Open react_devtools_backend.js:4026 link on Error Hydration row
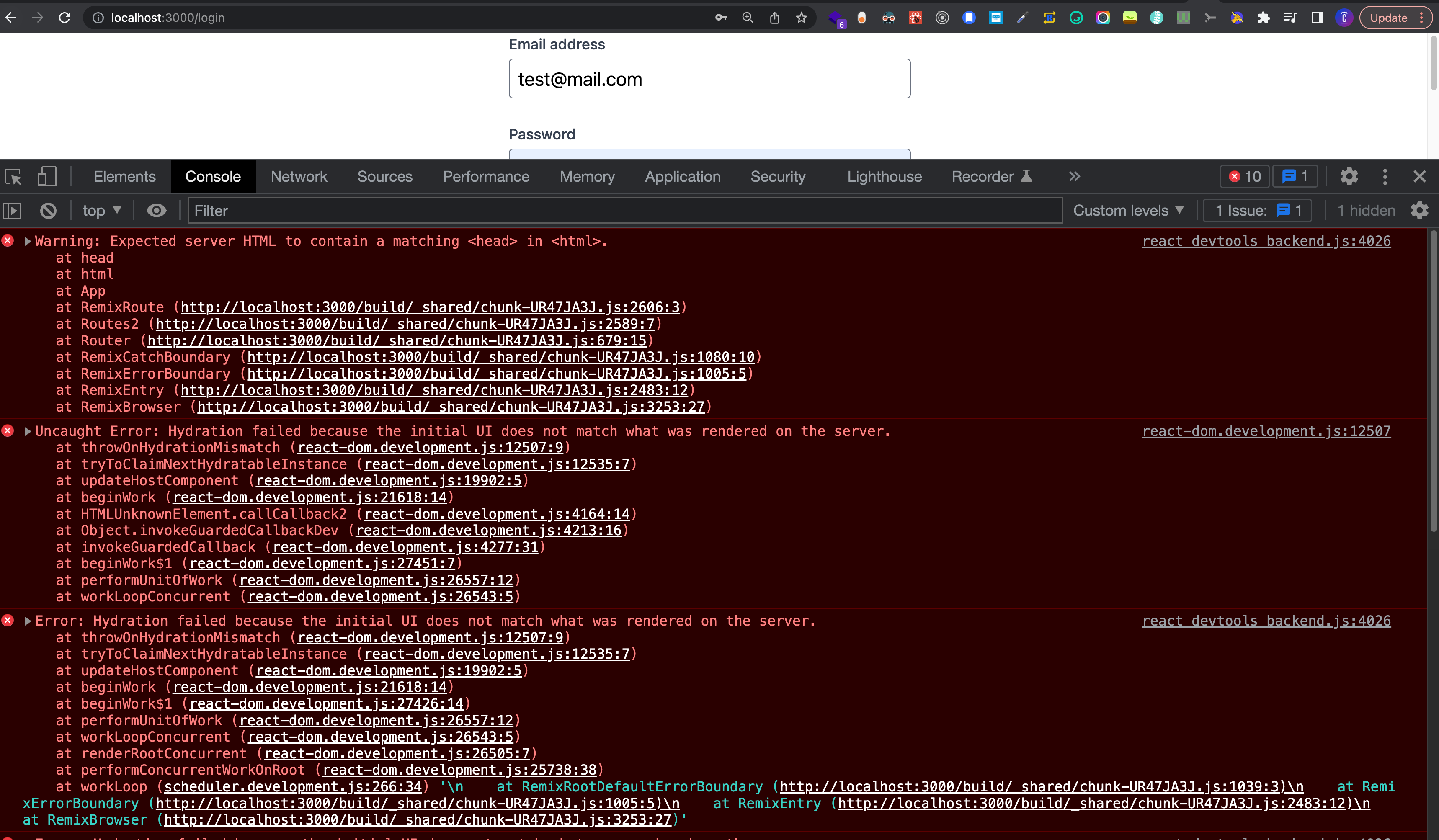The height and width of the screenshot is (840, 1439). coord(1266,621)
